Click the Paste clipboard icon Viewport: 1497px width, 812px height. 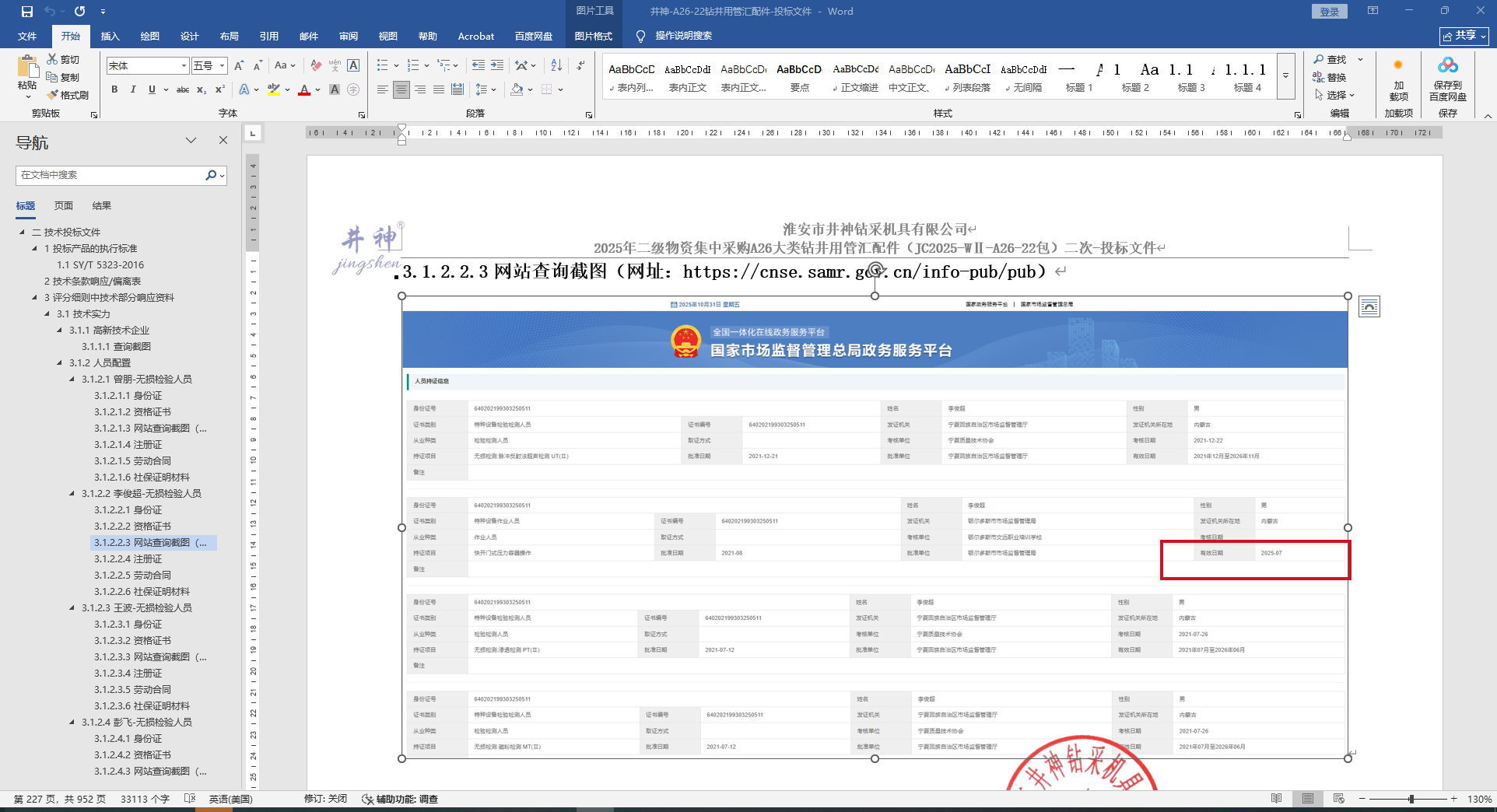click(x=27, y=68)
